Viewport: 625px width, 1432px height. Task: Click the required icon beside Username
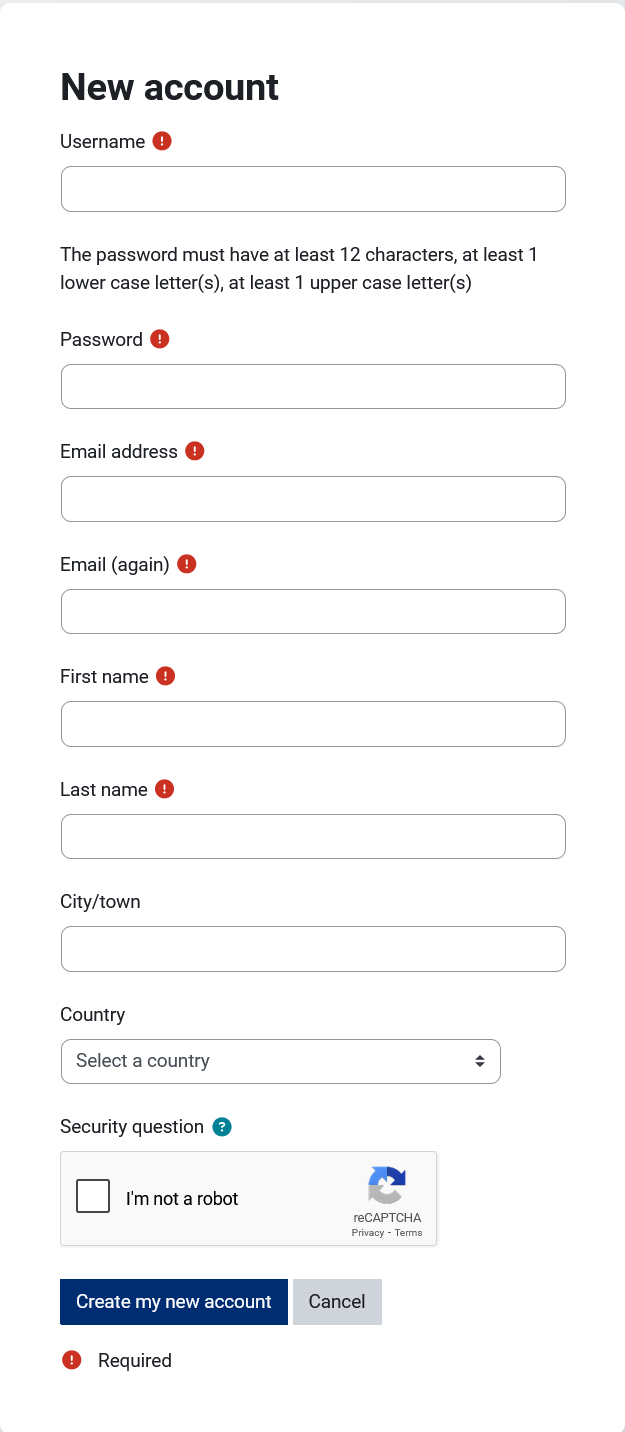pos(162,141)
